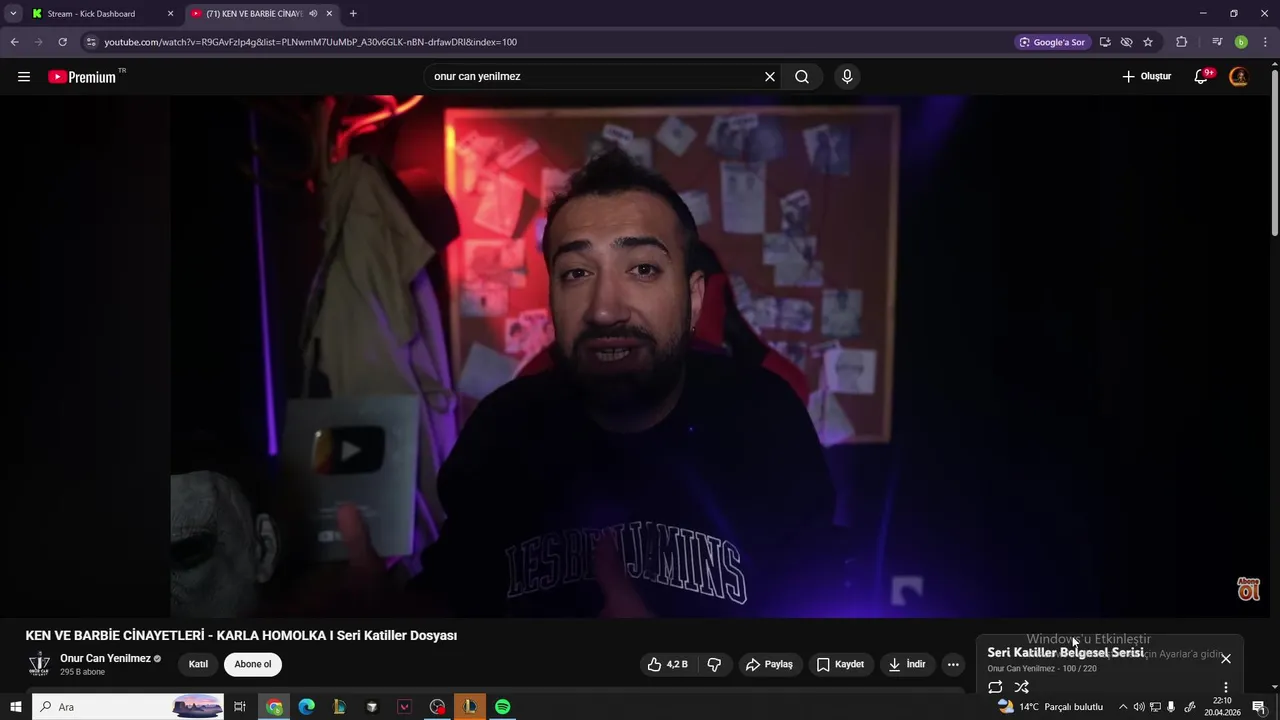Open volume control in system tray
Viewport: 1280px width, 720px height.
coord(1139,707)
